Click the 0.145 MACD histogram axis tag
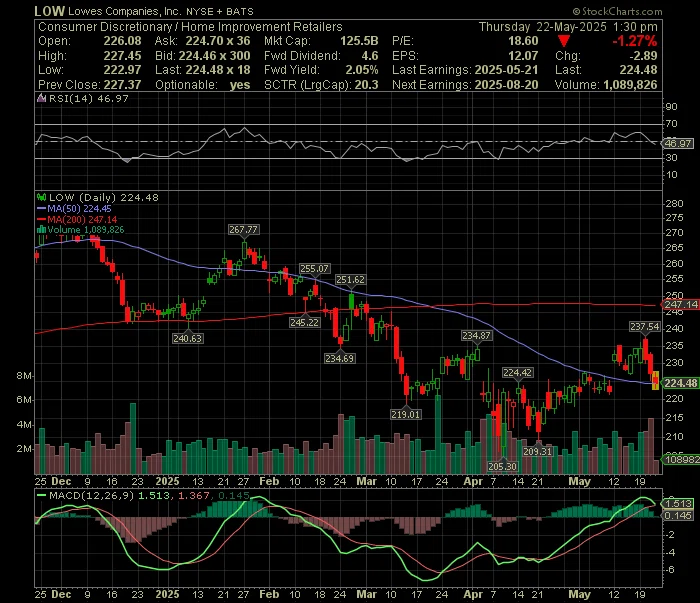 (678, 516)
